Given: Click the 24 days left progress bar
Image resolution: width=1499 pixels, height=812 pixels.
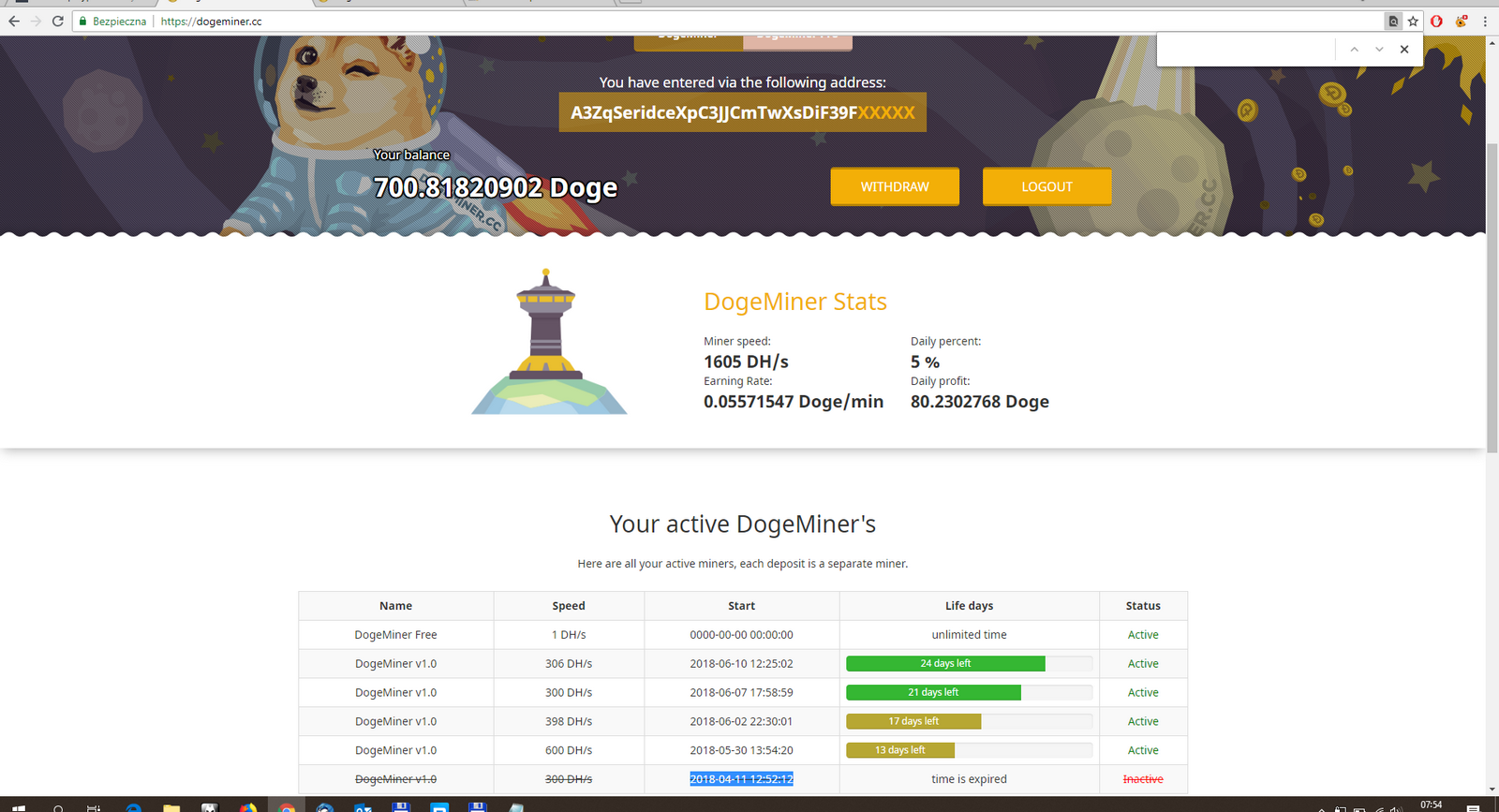Looking at the screenshot, I should [969, 664].
